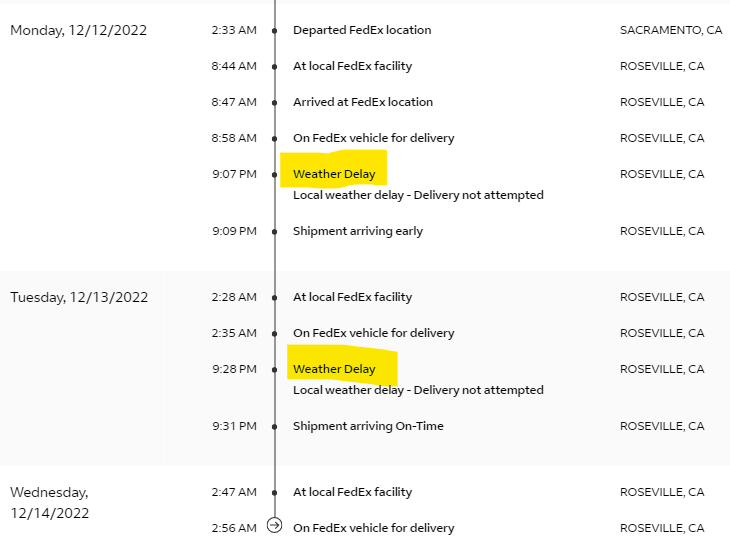Viewport: 730px width, 555px height.
Task: Click the Tuesday highlighted Weather Delay entry
Action: 334,369
